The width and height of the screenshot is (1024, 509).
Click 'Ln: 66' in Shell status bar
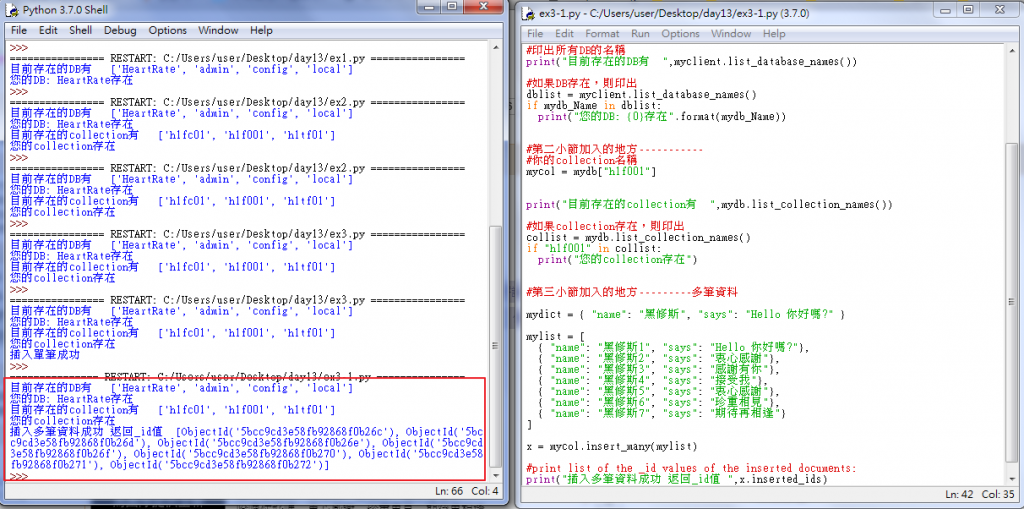coord(451,491)
